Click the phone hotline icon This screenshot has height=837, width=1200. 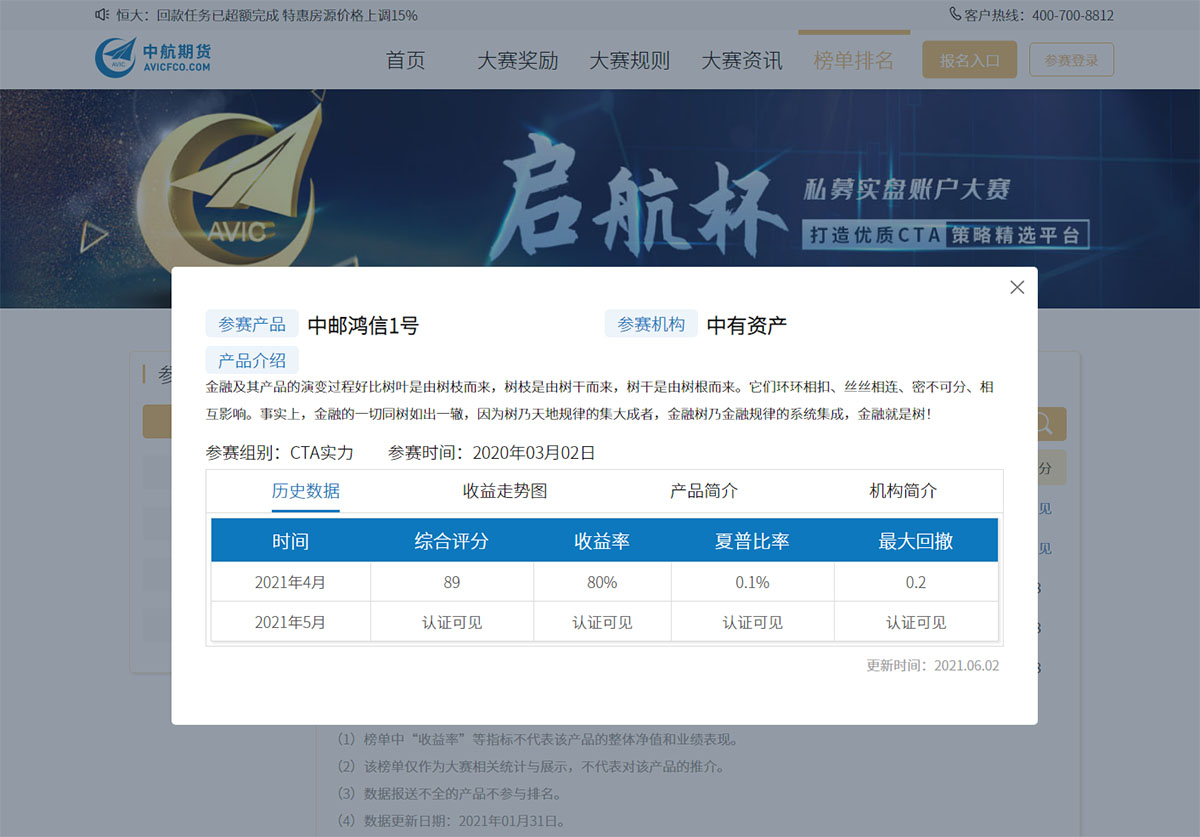tap(955, 15)
